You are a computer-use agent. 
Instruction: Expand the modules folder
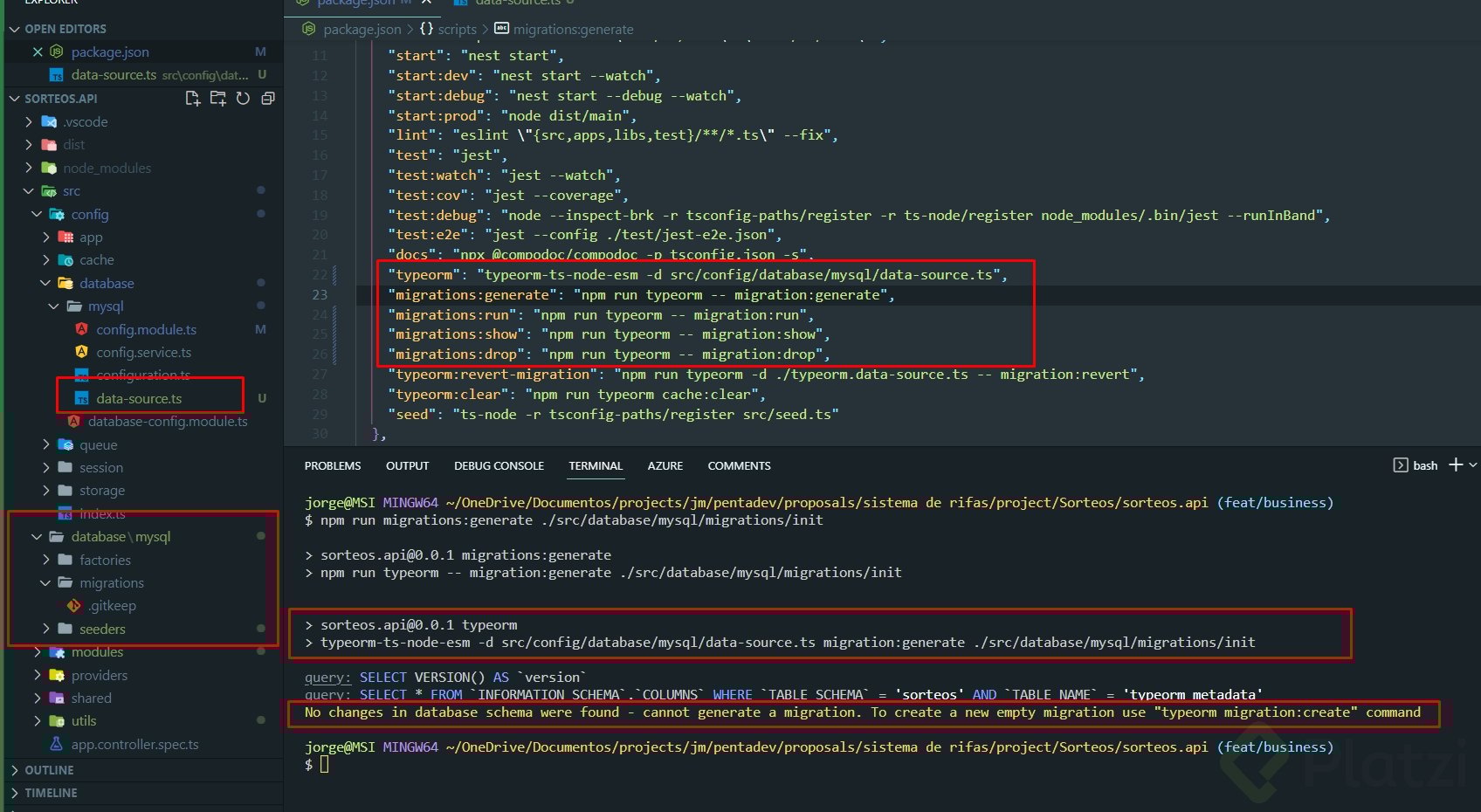(x=37, y=651)
